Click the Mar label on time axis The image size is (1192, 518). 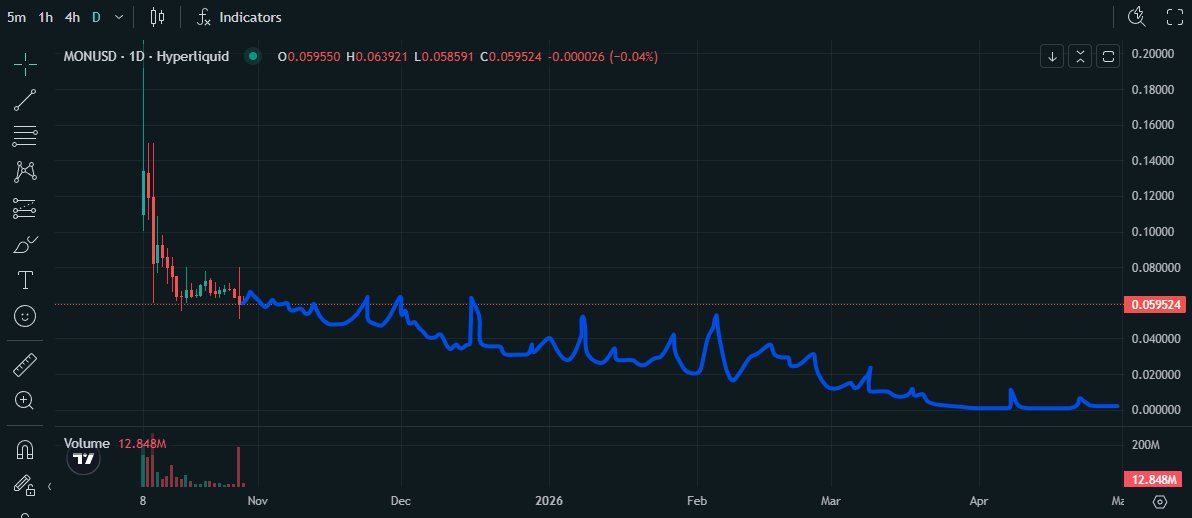click(831, 501)
